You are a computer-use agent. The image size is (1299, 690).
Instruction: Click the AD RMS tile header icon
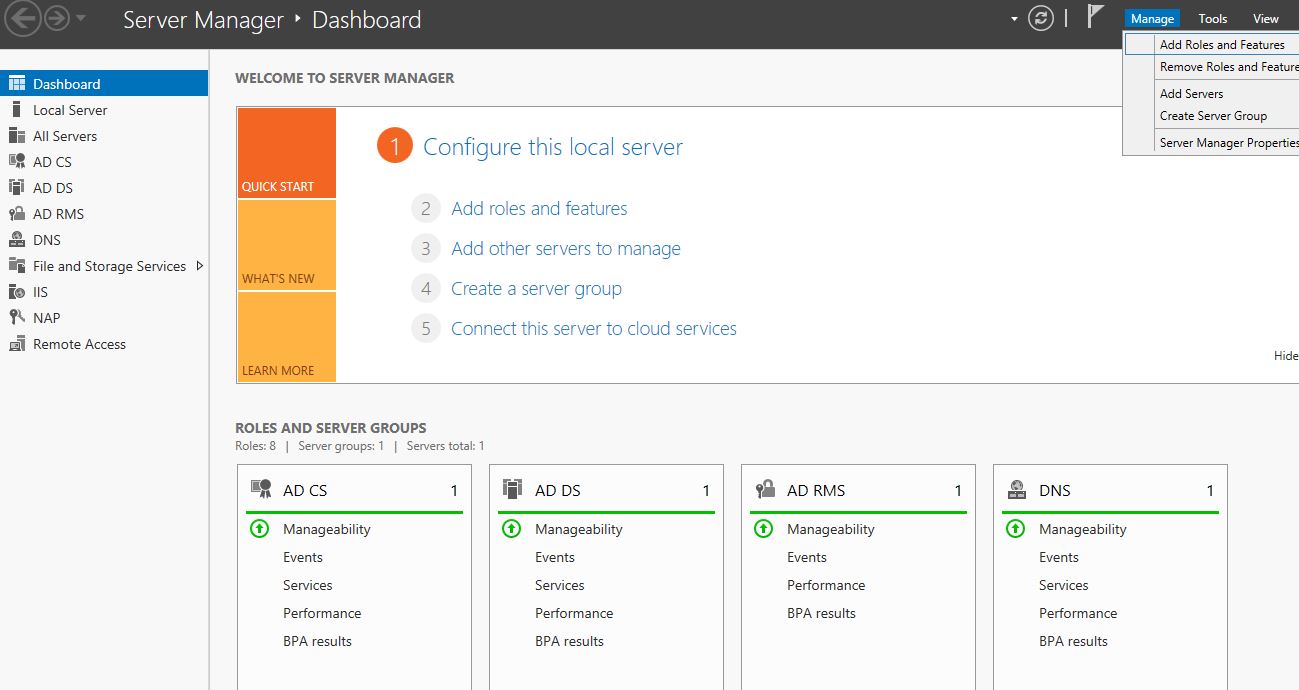click(765, 489)
